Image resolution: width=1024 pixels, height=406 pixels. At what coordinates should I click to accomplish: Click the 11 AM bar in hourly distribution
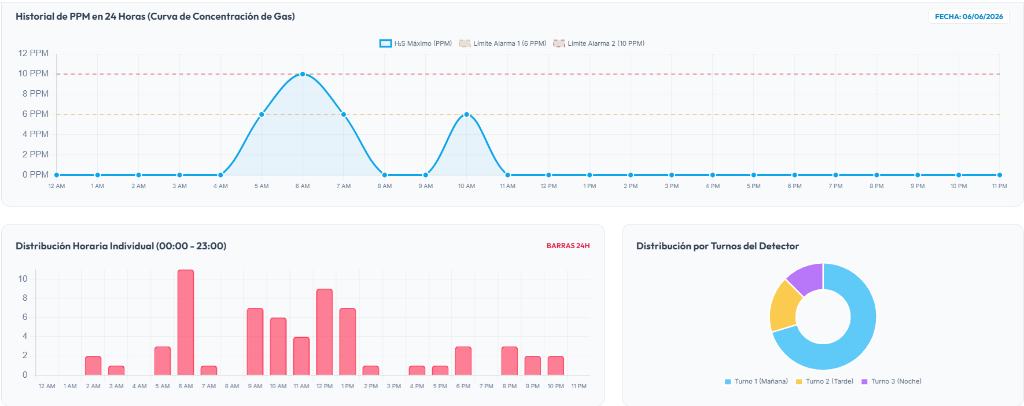click(x=301, y=356)
